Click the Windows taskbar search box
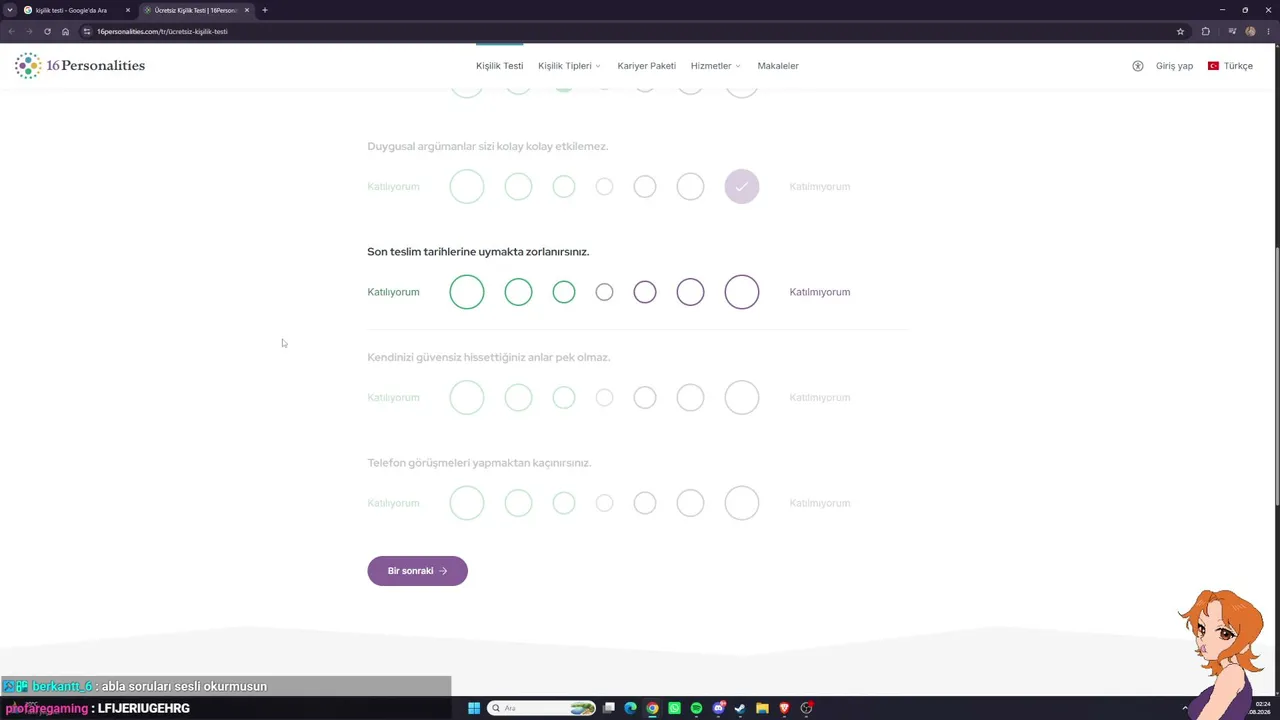The width and height of the screenshot is (1280, 720). (x=541, y=708)
